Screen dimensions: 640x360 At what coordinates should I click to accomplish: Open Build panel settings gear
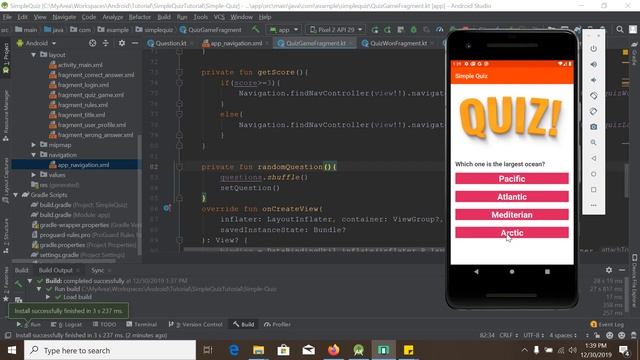609,270
